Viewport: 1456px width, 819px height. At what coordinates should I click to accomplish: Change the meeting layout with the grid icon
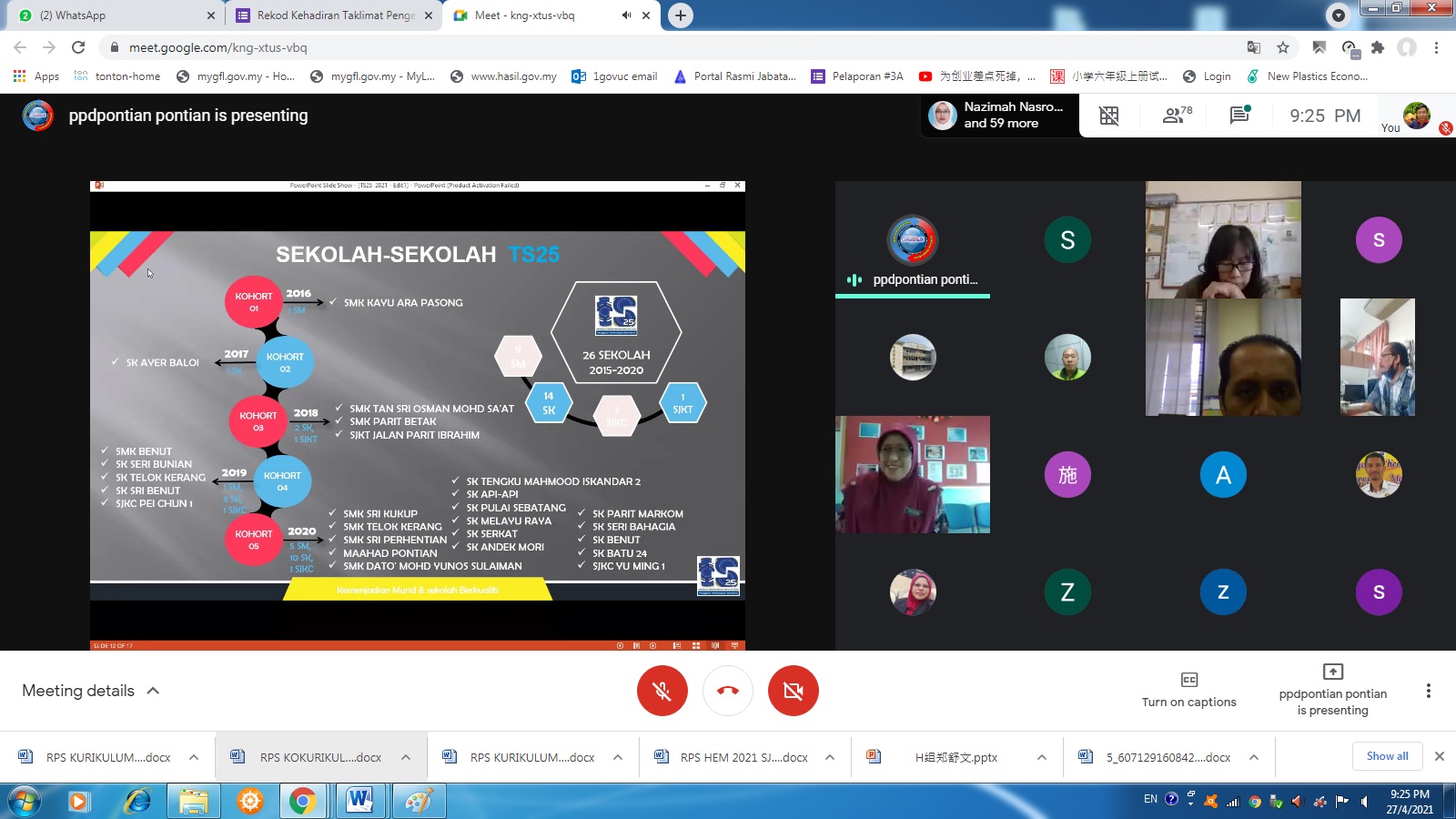tap(1109, 116)
